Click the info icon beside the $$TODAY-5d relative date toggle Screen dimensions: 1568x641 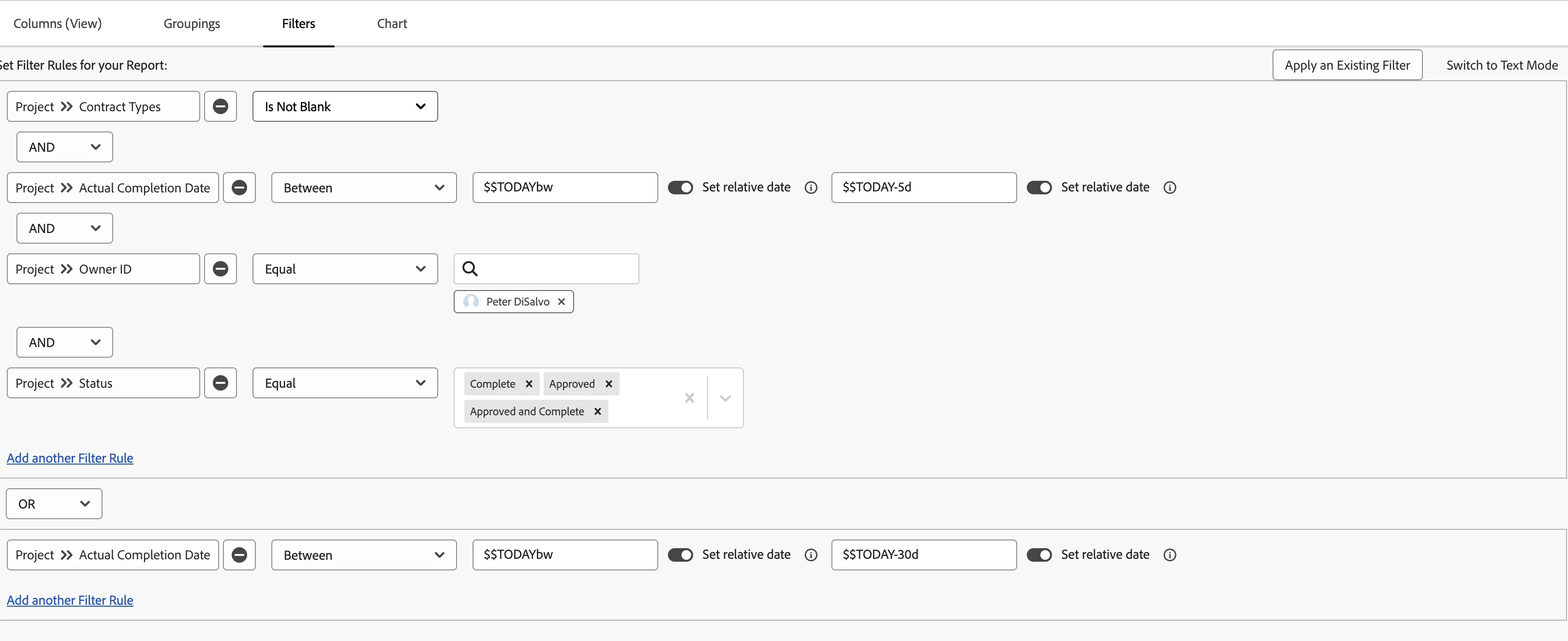[x=1169, y=187]
